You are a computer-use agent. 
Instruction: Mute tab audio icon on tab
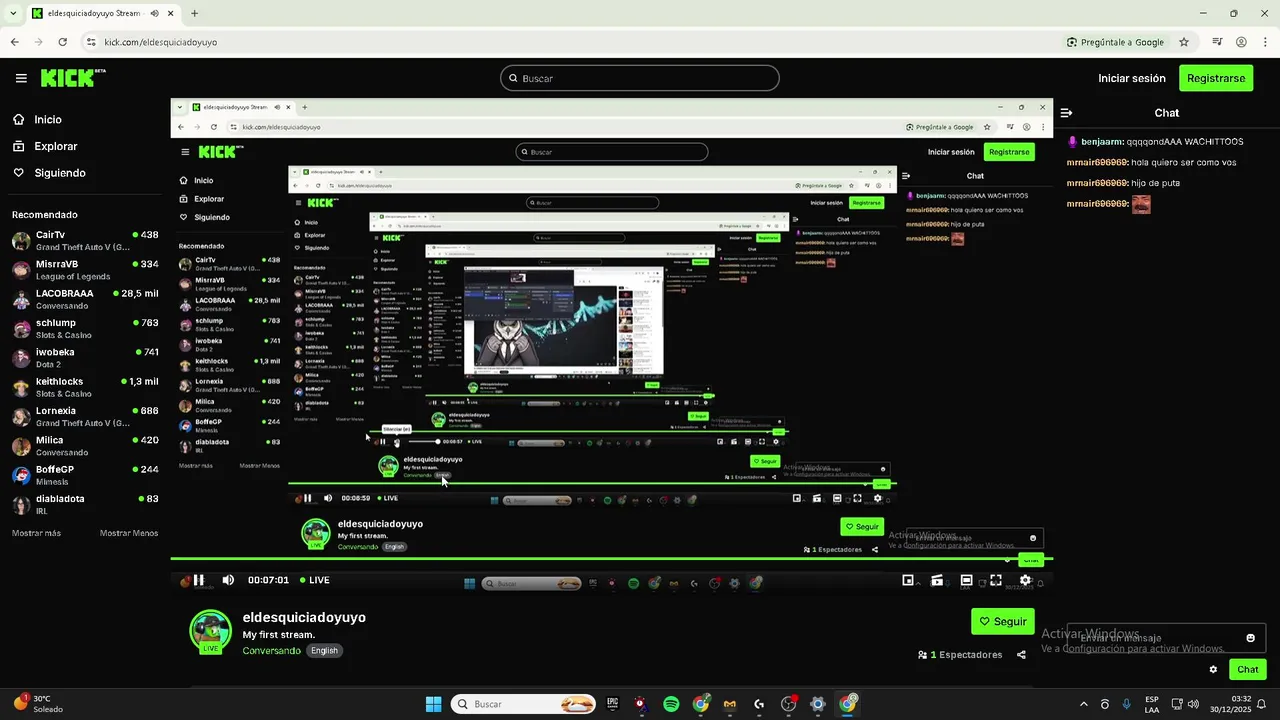click(x=155, y=14)
